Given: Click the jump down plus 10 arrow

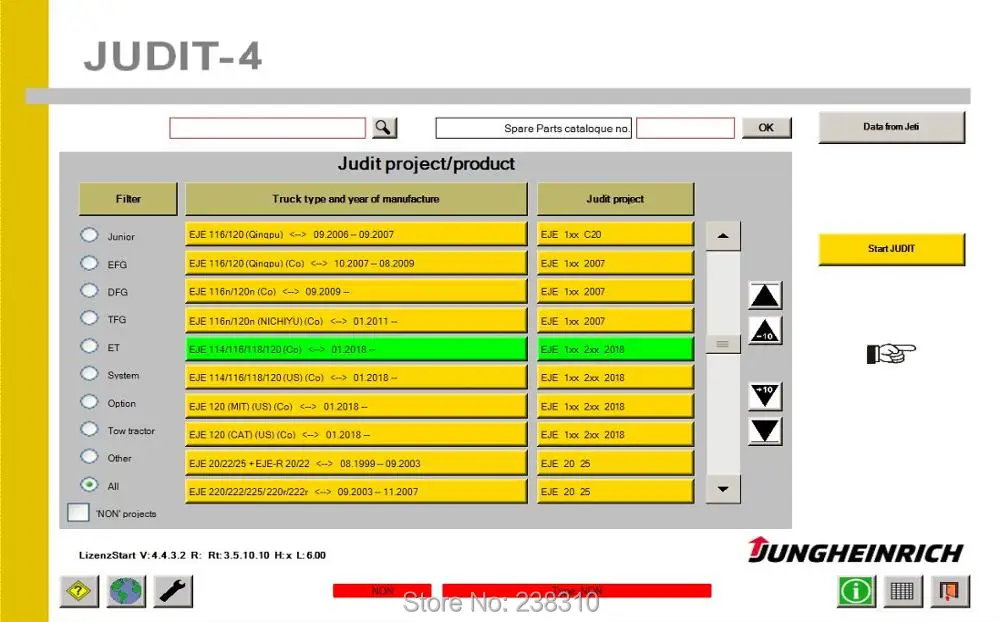Looking at the screenshot, I should [765, 396].
